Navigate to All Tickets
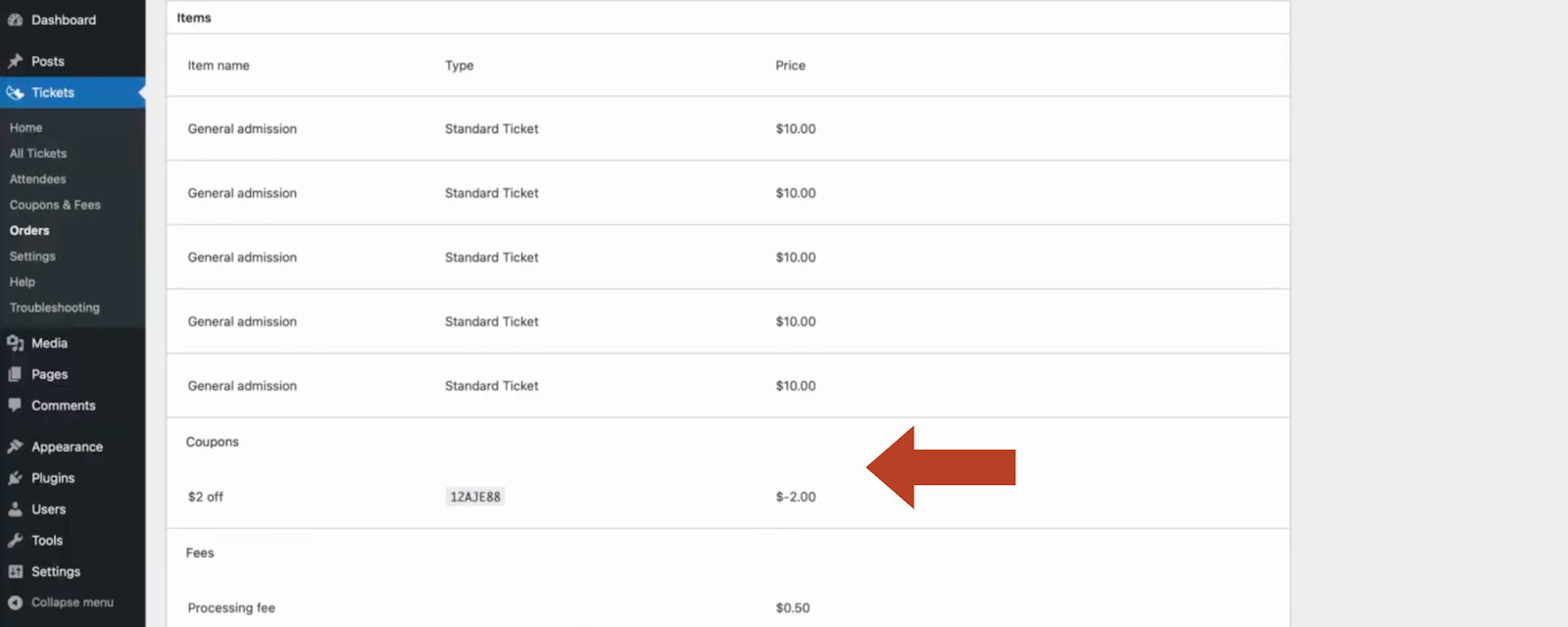The width and height of the screenshot is (1568, 627). pyautogui.click(x=38, y=153)
